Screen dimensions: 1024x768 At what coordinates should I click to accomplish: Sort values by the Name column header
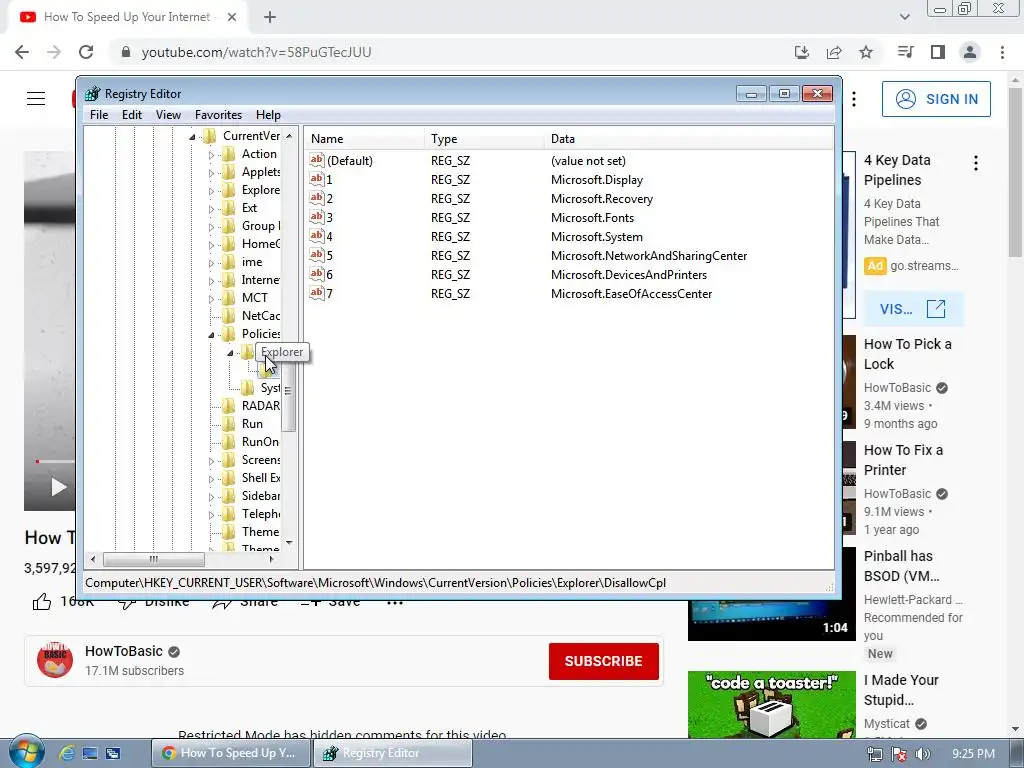point(364,139)
